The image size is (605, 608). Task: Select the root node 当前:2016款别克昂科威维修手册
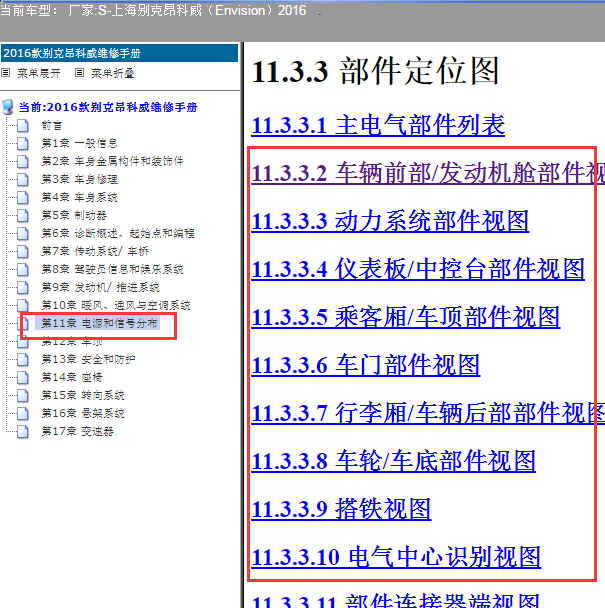[x=108, y=107]
